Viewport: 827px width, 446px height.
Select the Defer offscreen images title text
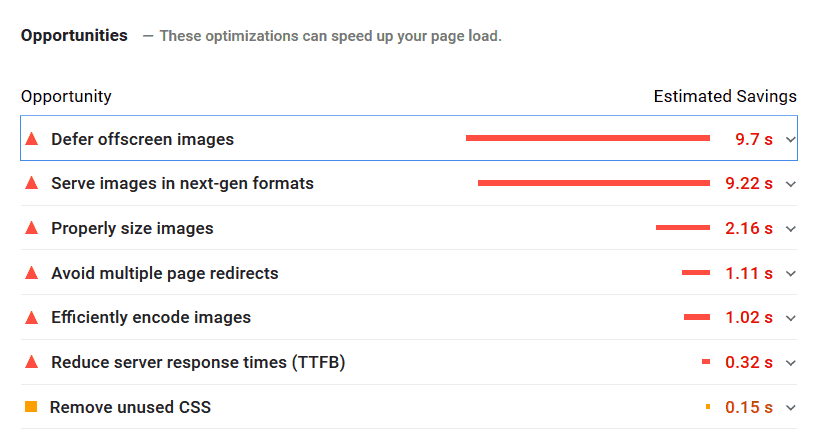click(x=142, y=139)
